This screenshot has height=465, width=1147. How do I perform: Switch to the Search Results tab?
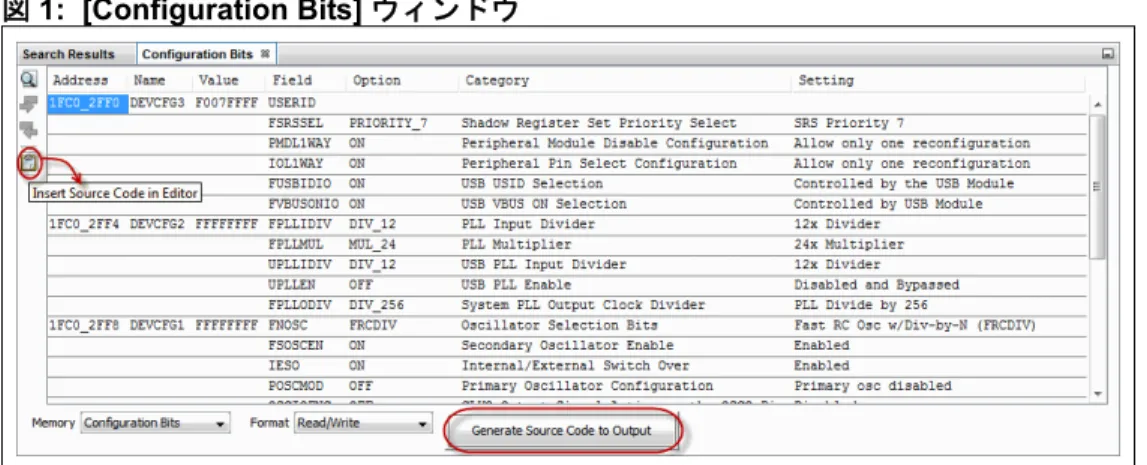(x=69, y=54)
